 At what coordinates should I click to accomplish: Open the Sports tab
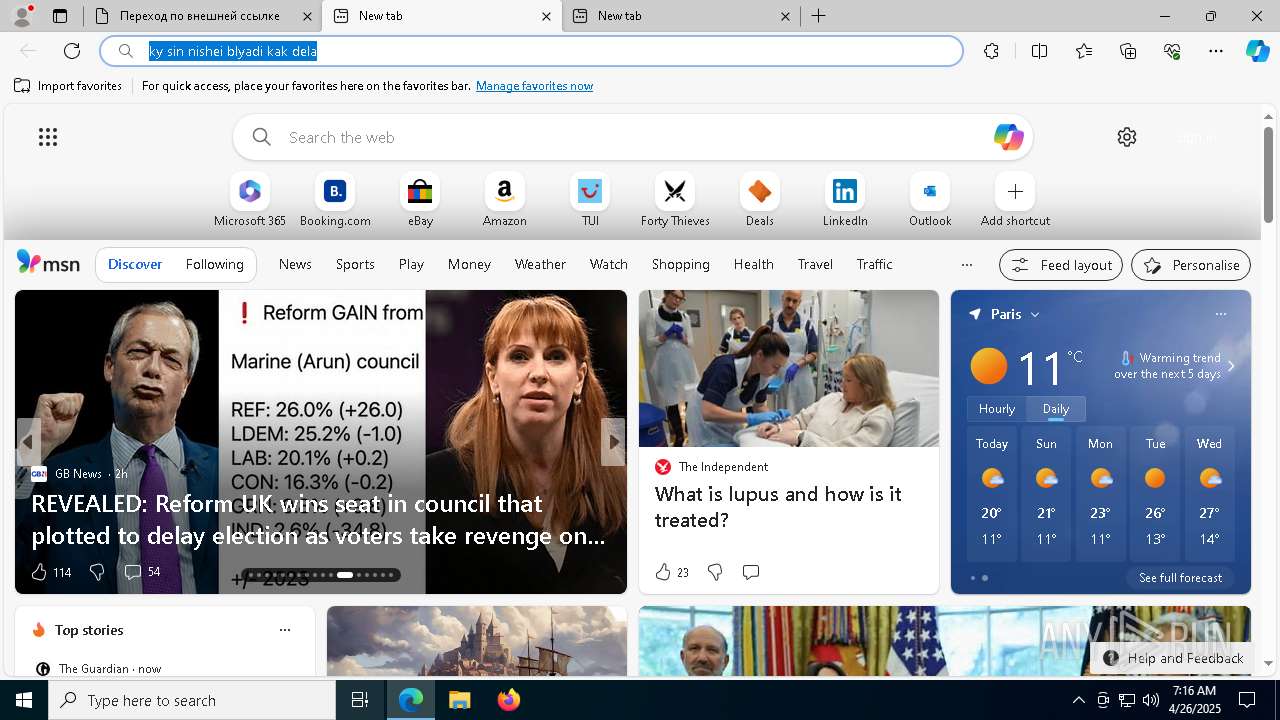coord(355,264)
